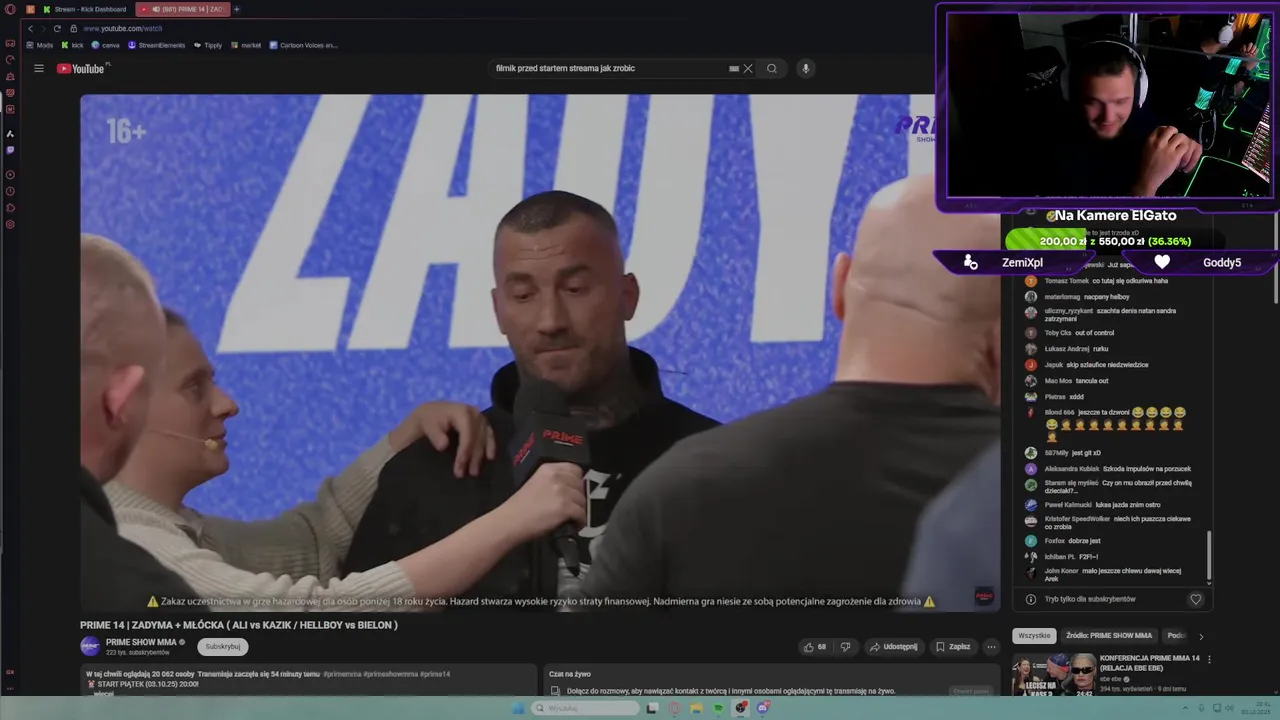This screenshot has height=720, width=1280.
Task: Open the Twitch sidebar icon
Action: click(10, 150)
